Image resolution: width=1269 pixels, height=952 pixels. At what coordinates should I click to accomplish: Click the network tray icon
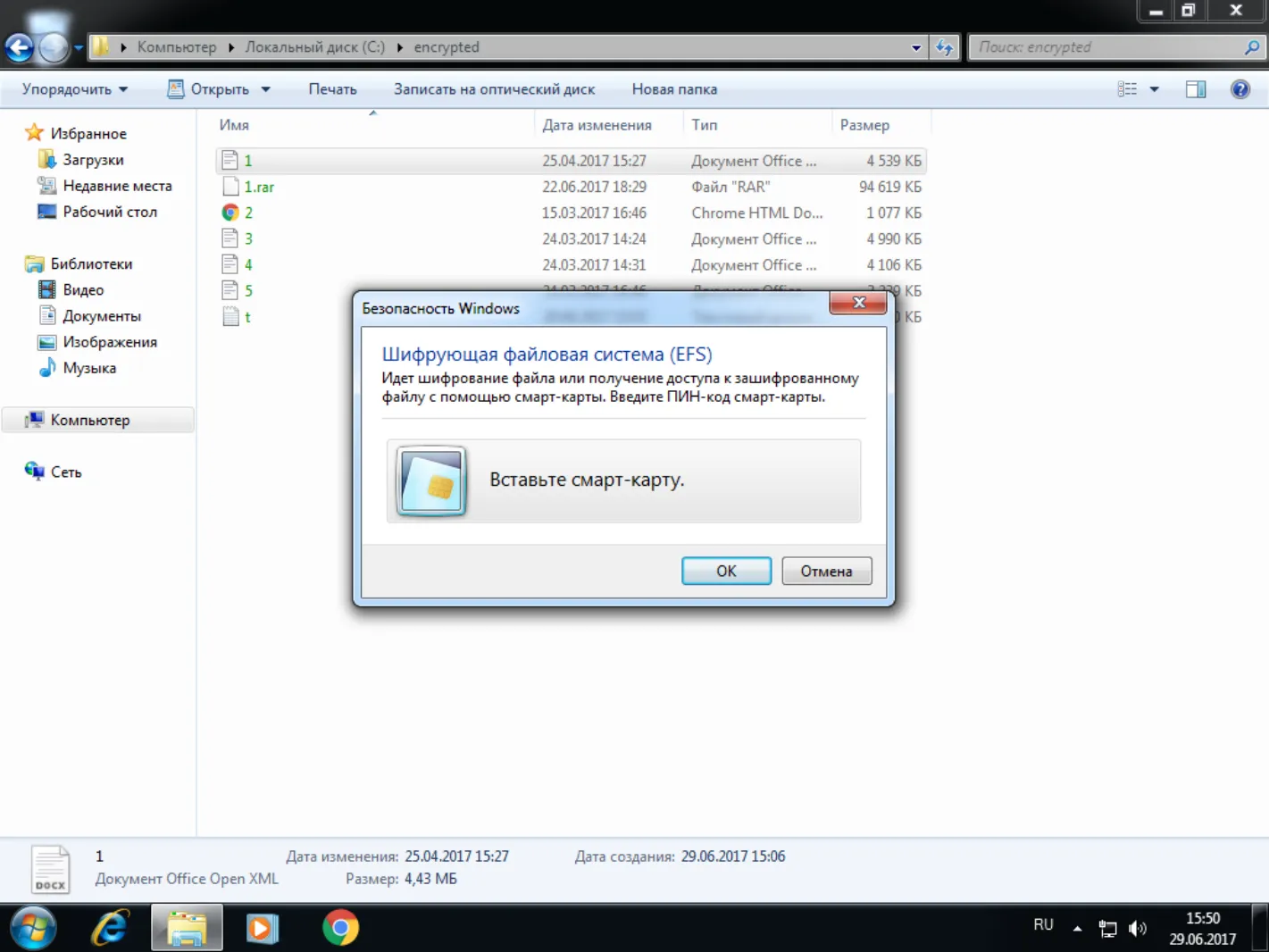tap(1107, 929)
